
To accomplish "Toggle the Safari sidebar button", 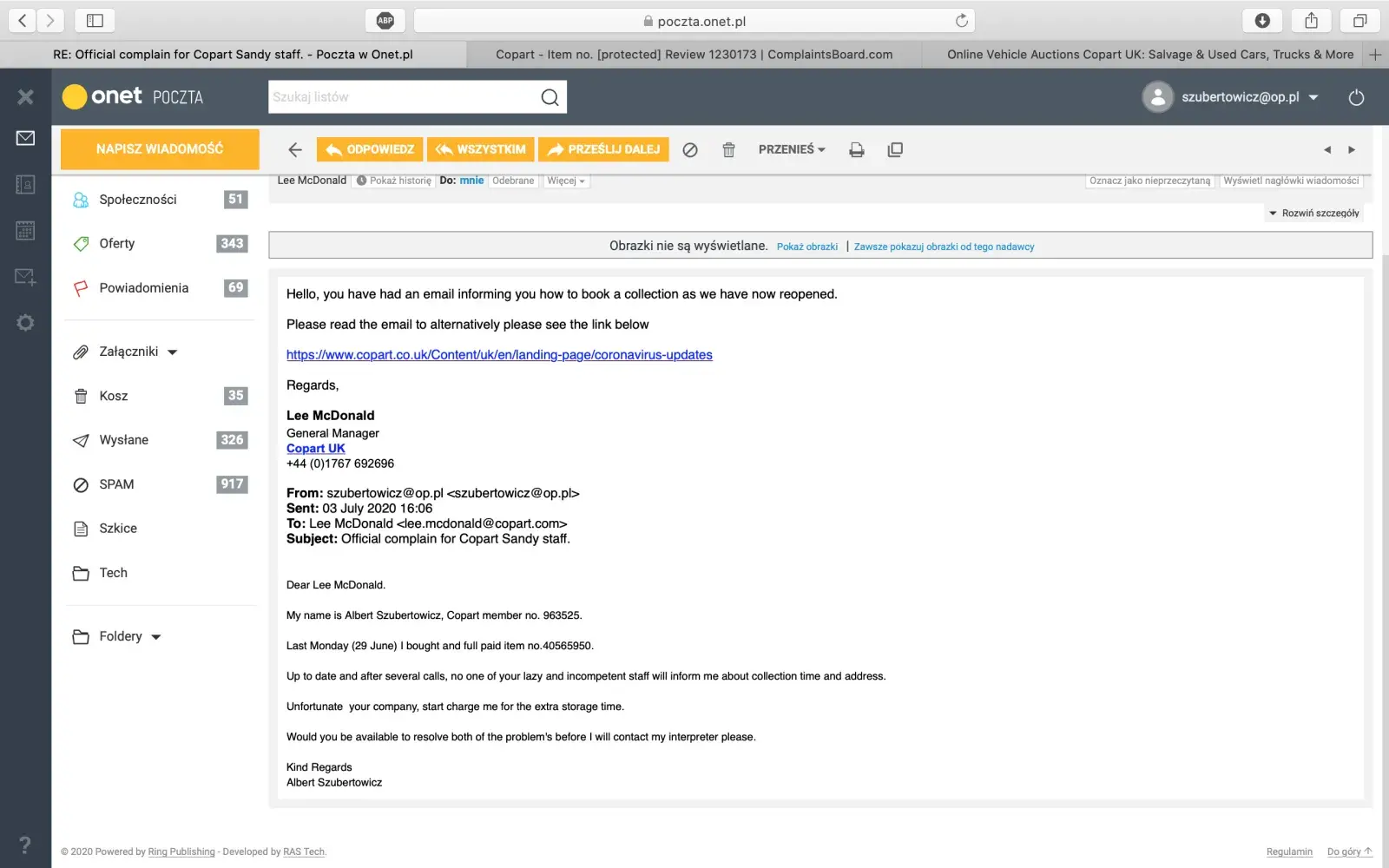I will (x=95, y=21).
